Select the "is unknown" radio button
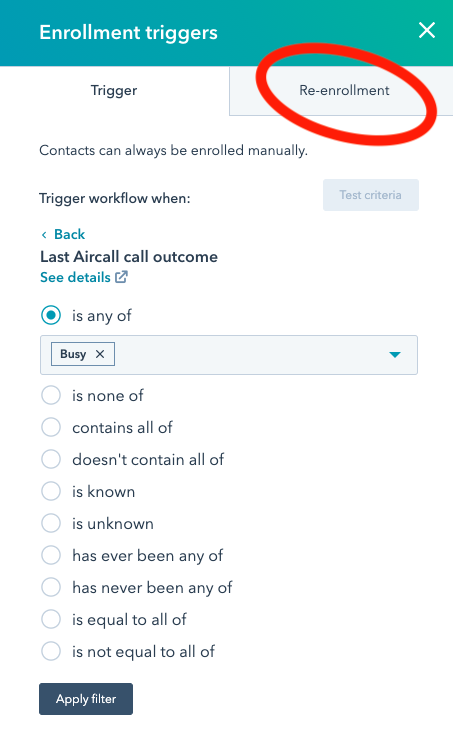Image resolution: width=453 pixels, height=736 pixels. (51, 523)
